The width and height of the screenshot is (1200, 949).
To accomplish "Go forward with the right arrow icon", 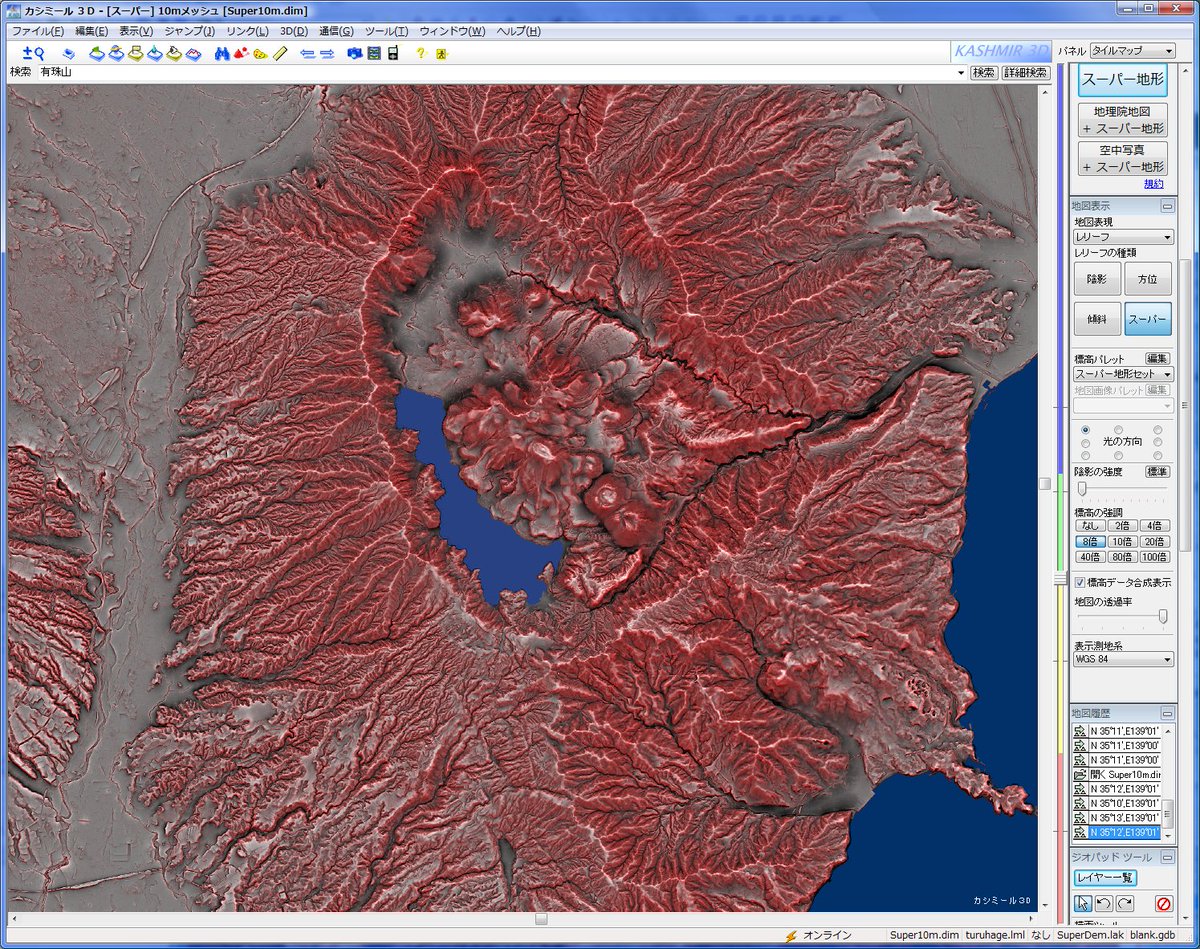I will click(x=327, y=53).
